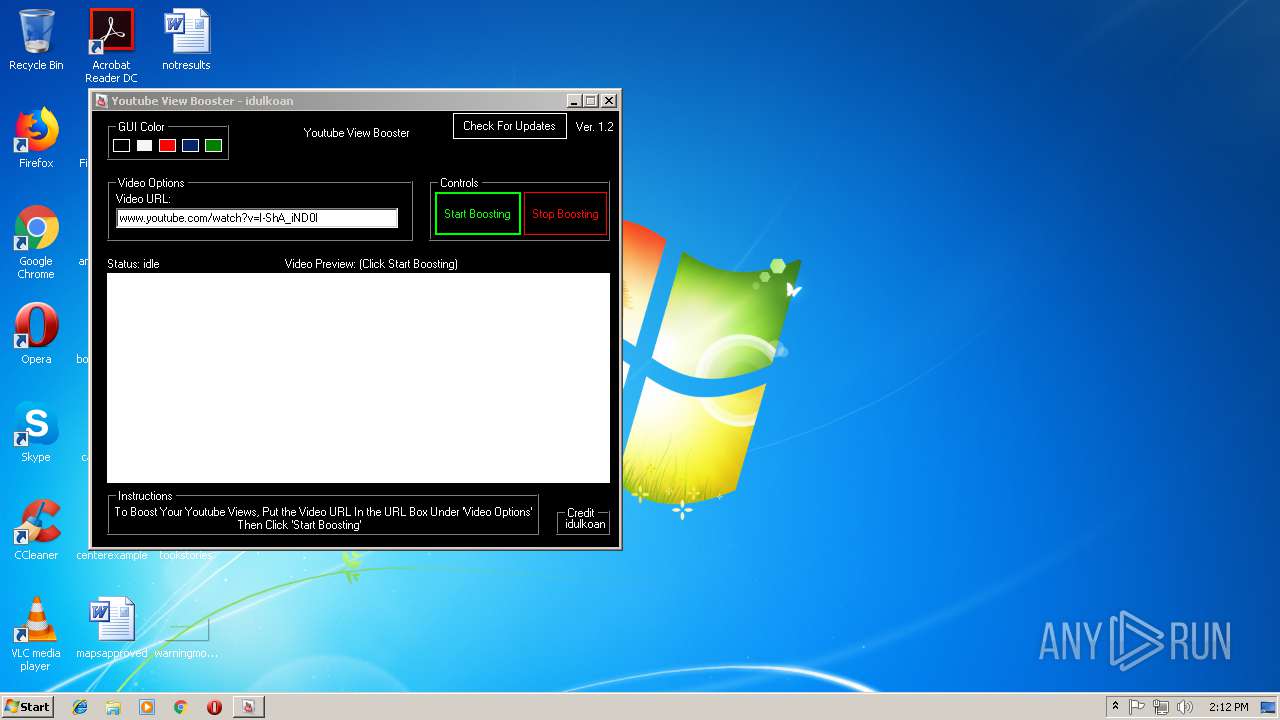
Task: Click the Status: idle label
Action: tap(133, 264)
